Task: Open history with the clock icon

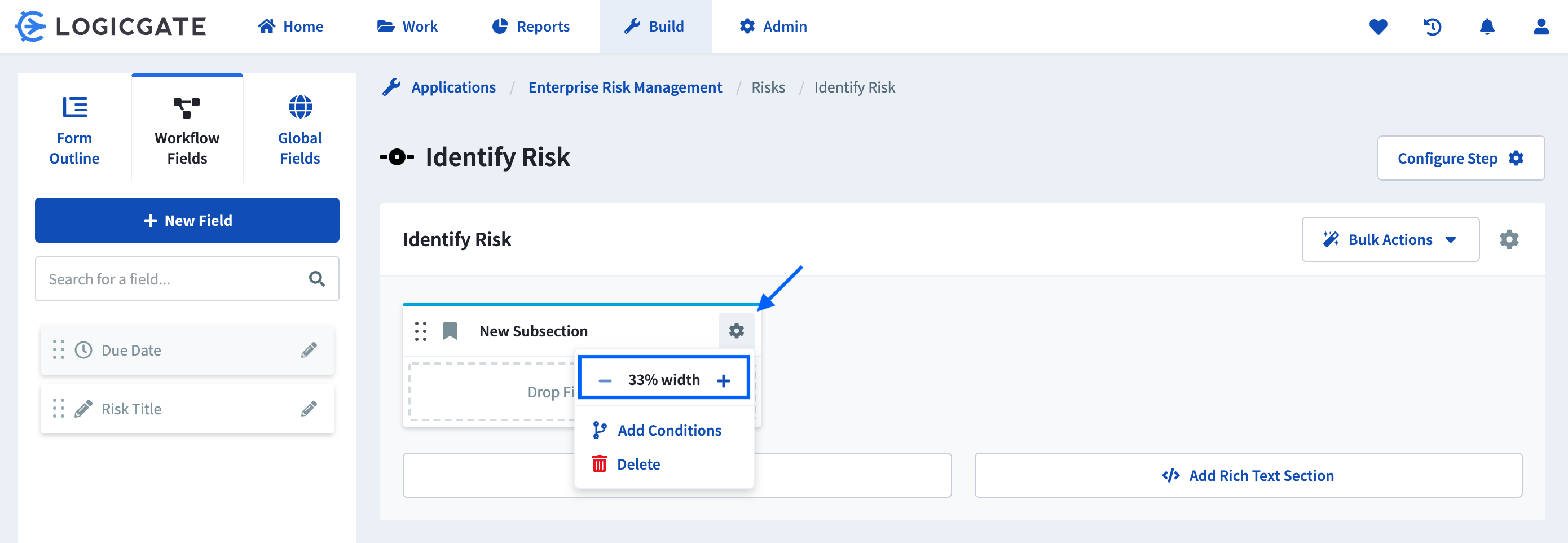Action: click(x=1433, y=26)
